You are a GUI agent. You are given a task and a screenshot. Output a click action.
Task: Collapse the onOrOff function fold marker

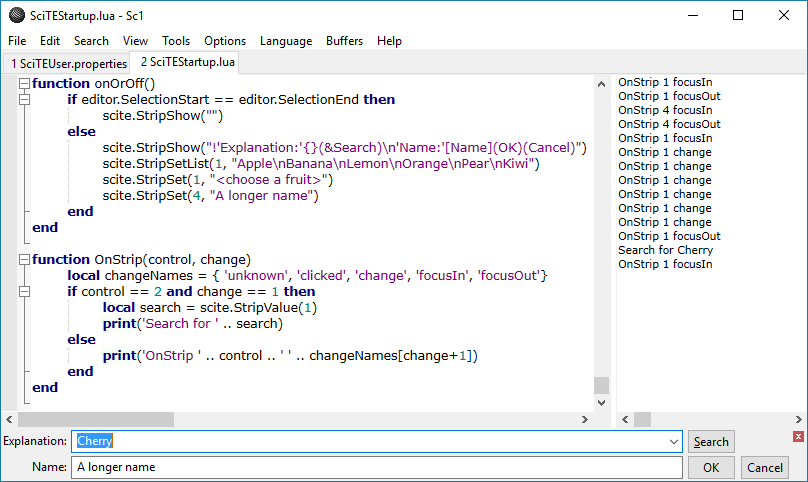tap(23, 84)
